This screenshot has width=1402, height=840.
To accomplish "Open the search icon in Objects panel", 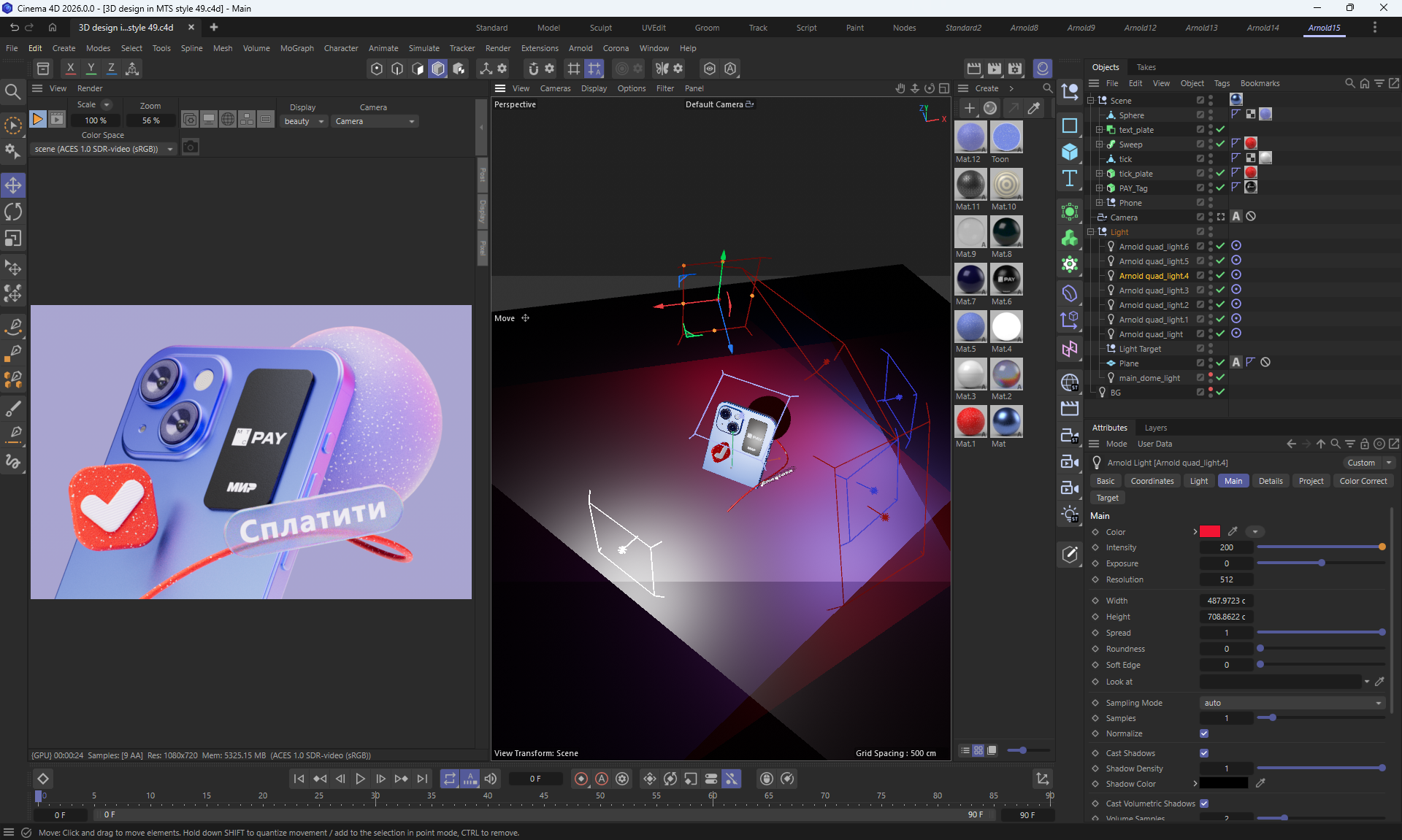I will coord(1349,83).
